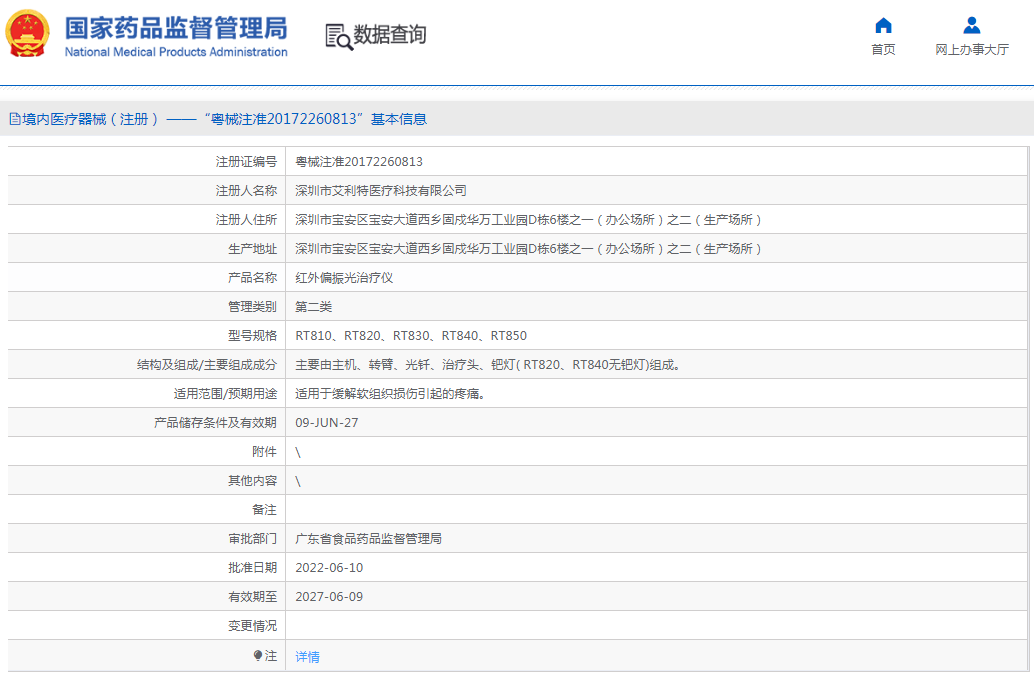Click the 数据查询 heading text
Image resolution: width=1034 pixels, height=675 pixels.
(x=390, y=35)
